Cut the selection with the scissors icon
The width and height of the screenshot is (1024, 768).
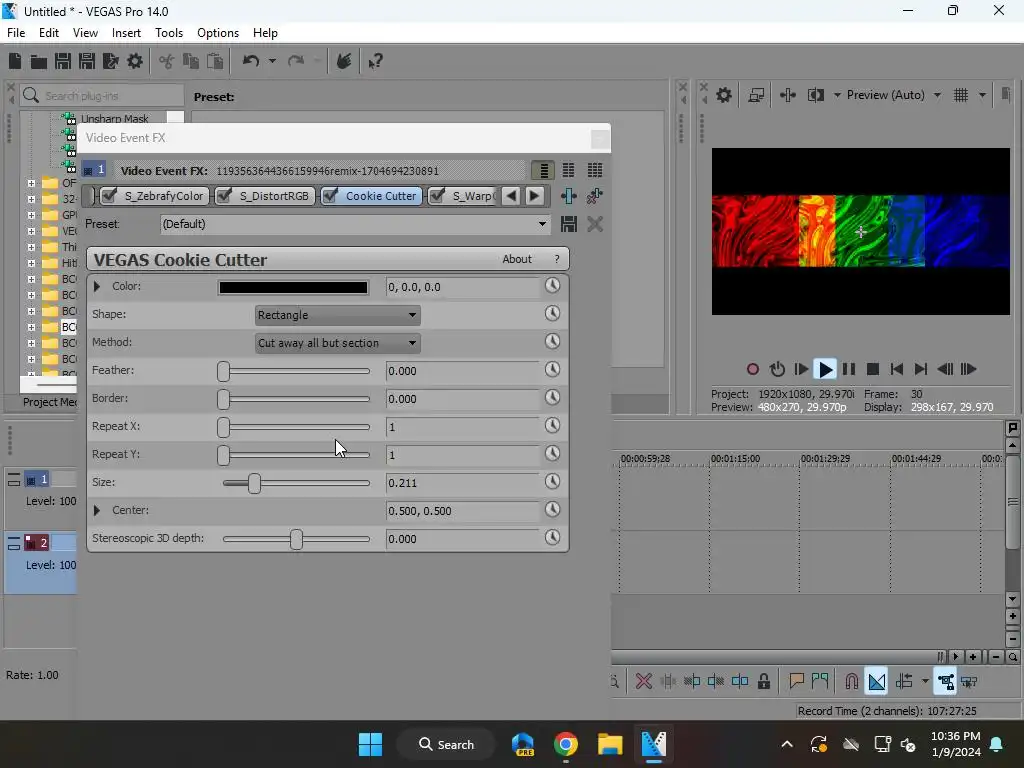coord(167,61)
